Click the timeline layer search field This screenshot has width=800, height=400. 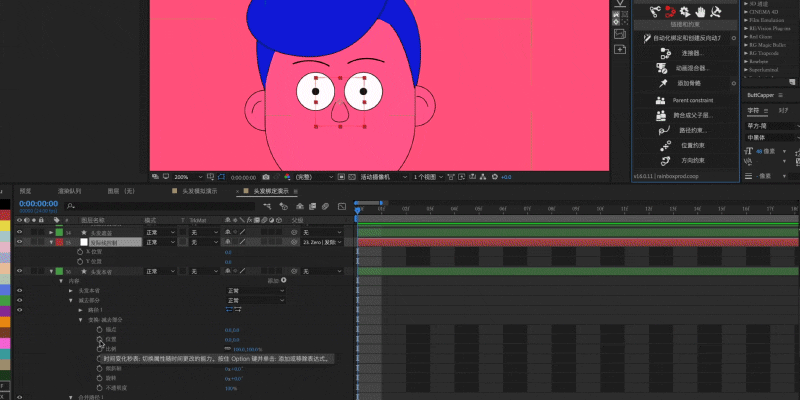(x=160, y=206)
